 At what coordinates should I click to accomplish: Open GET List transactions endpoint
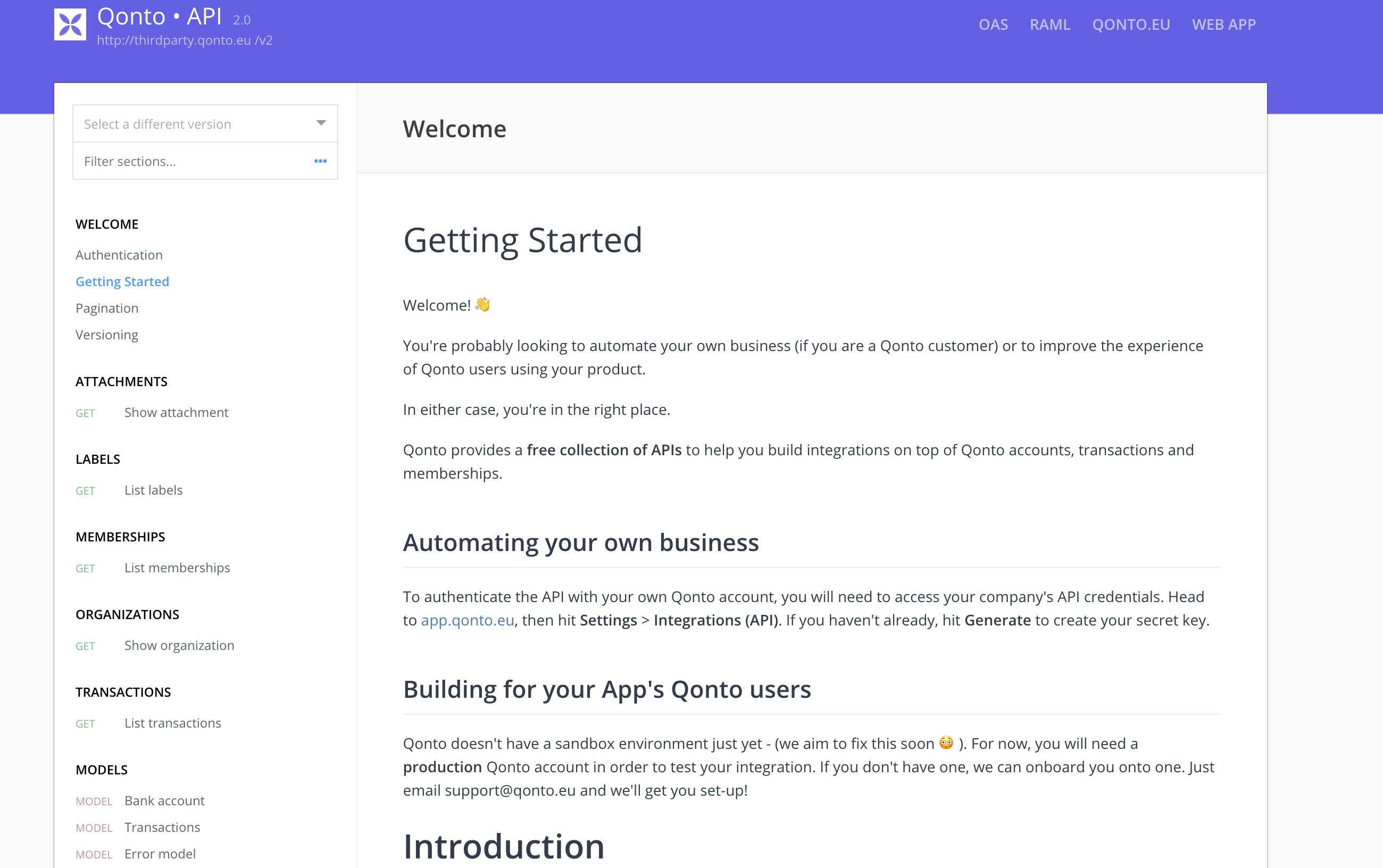tap(148, 723)
